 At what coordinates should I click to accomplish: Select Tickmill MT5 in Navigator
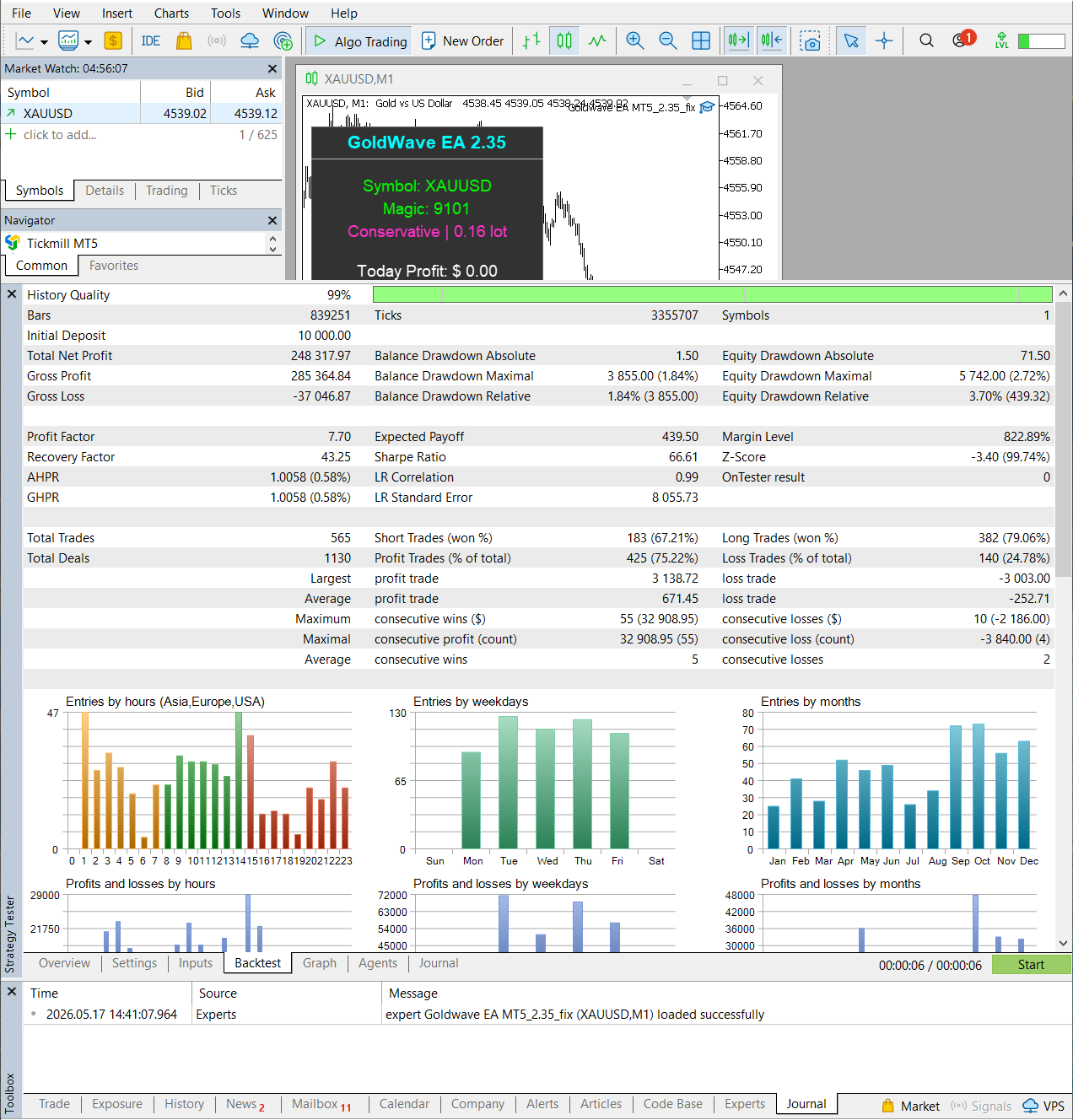coord(62,243)
